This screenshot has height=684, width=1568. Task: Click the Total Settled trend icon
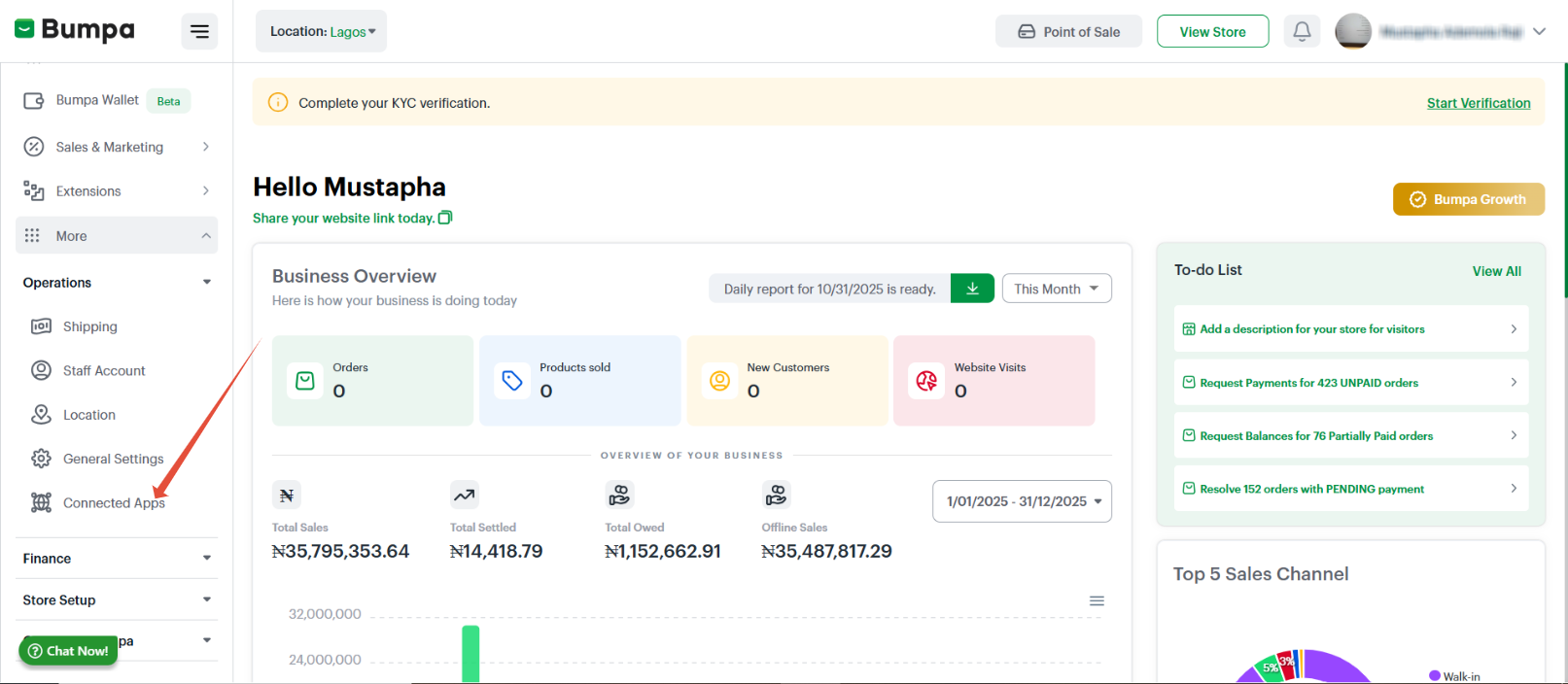465,496
